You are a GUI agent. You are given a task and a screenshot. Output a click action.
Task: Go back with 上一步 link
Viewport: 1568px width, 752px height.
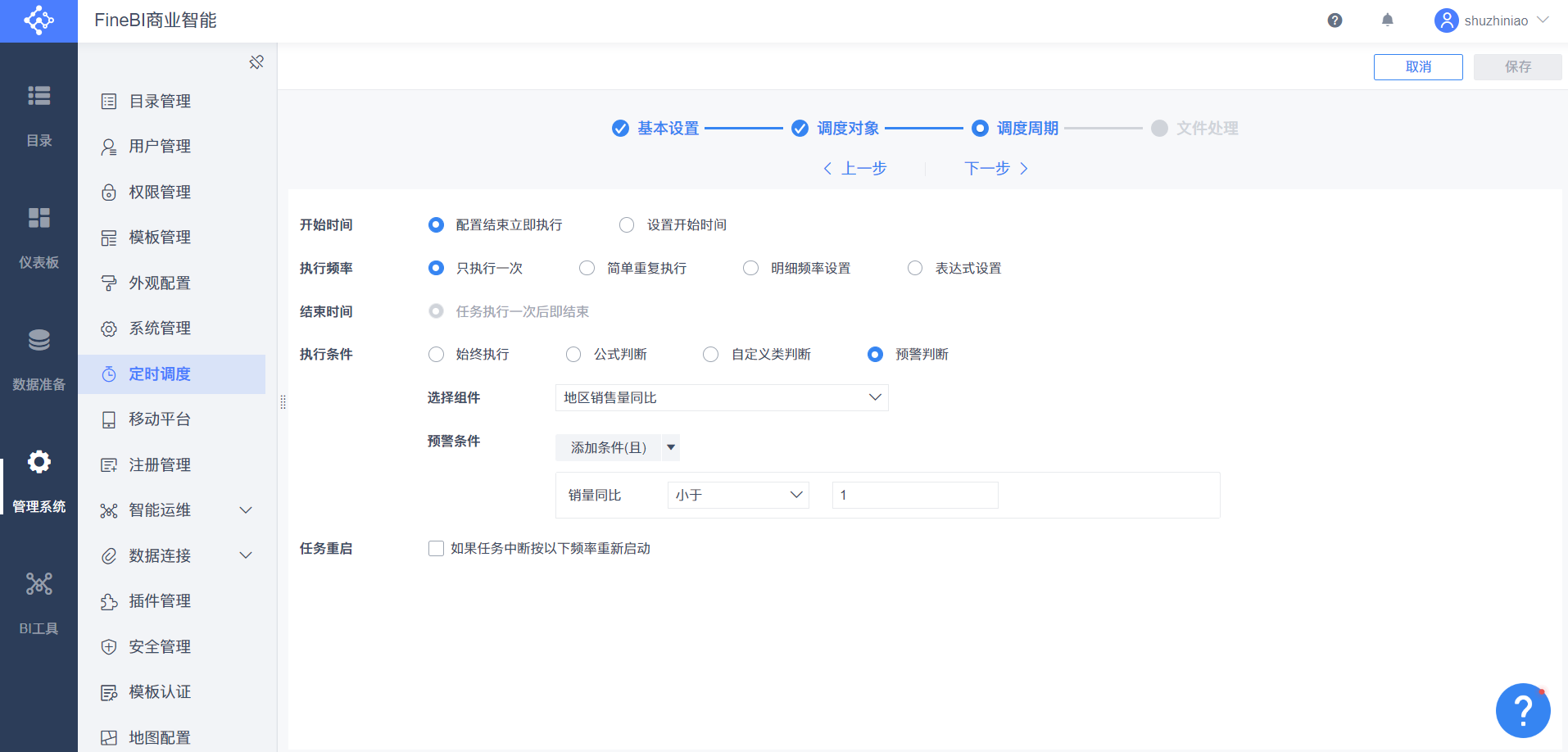pyautogui.click(x=854, y=169)
